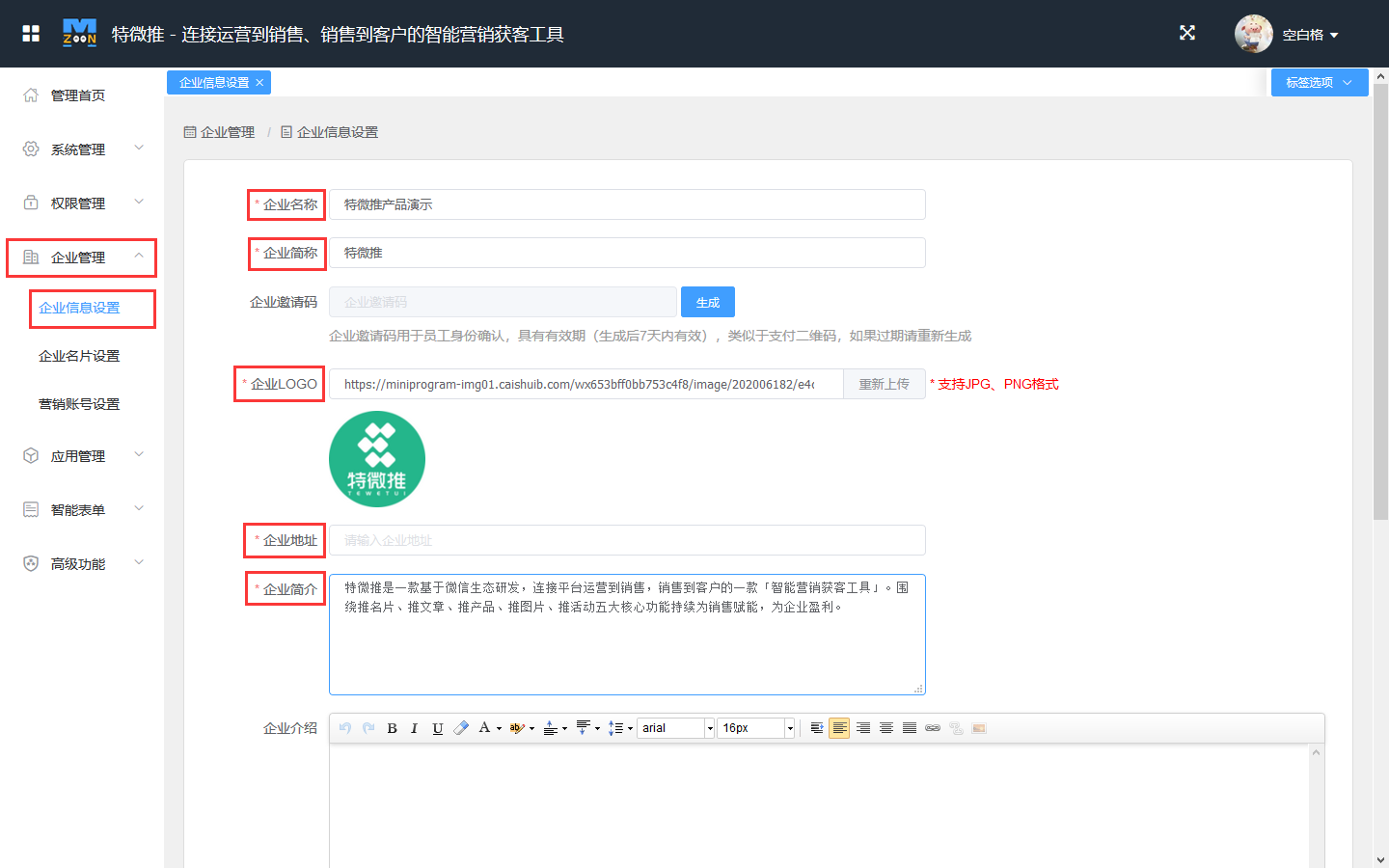Image resolution: width=1389 pixels, height=868 pixels.
Task: Expand the 权限管理 menu
Action: click(x=82, y=203)
